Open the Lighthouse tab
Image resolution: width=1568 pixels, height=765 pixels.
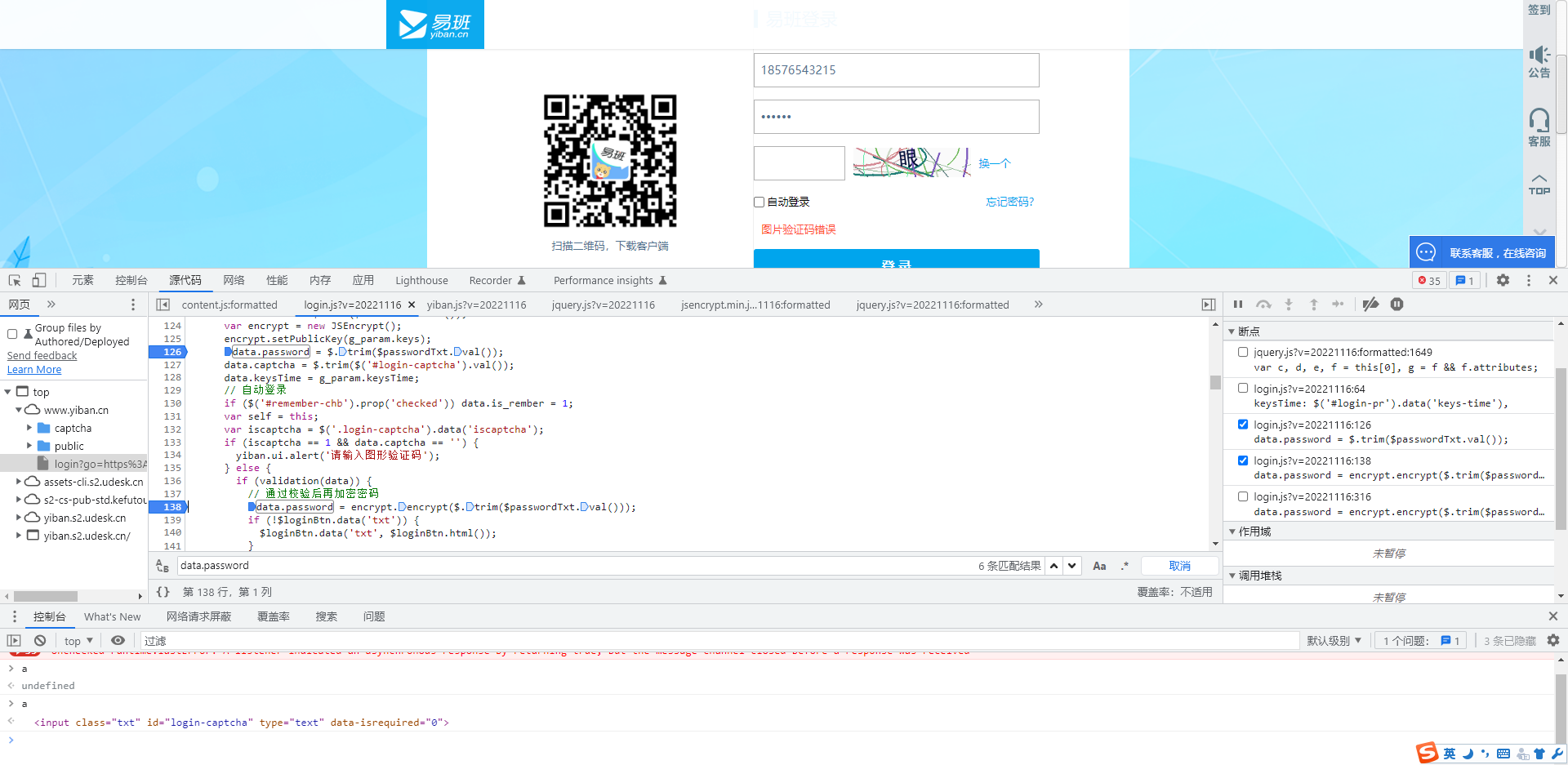pyautogui.click(x=421, y=280)
